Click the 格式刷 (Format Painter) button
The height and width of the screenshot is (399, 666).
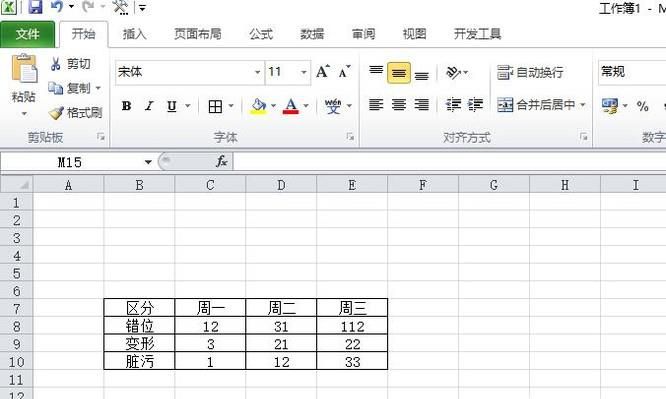pos(76,113)
